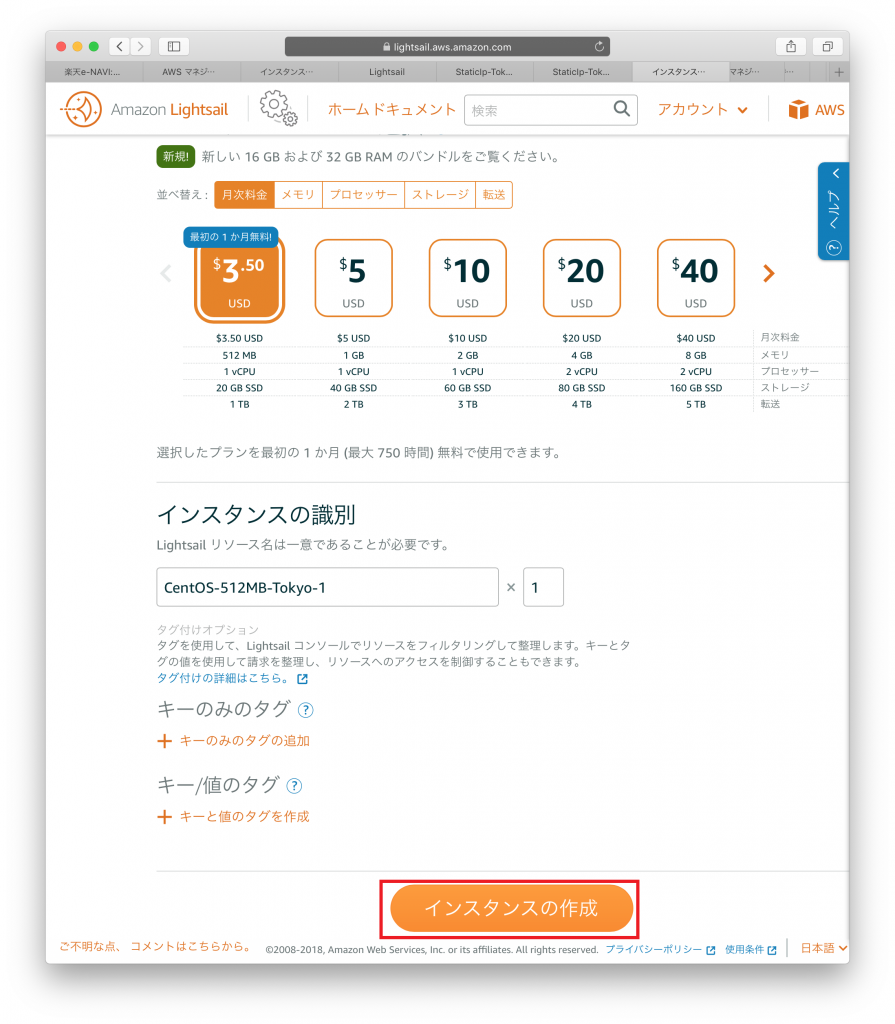Open the 使用条件 footer link
Image resolution: width=895 pixels, height=1024 pixels.
click(744, 950)
